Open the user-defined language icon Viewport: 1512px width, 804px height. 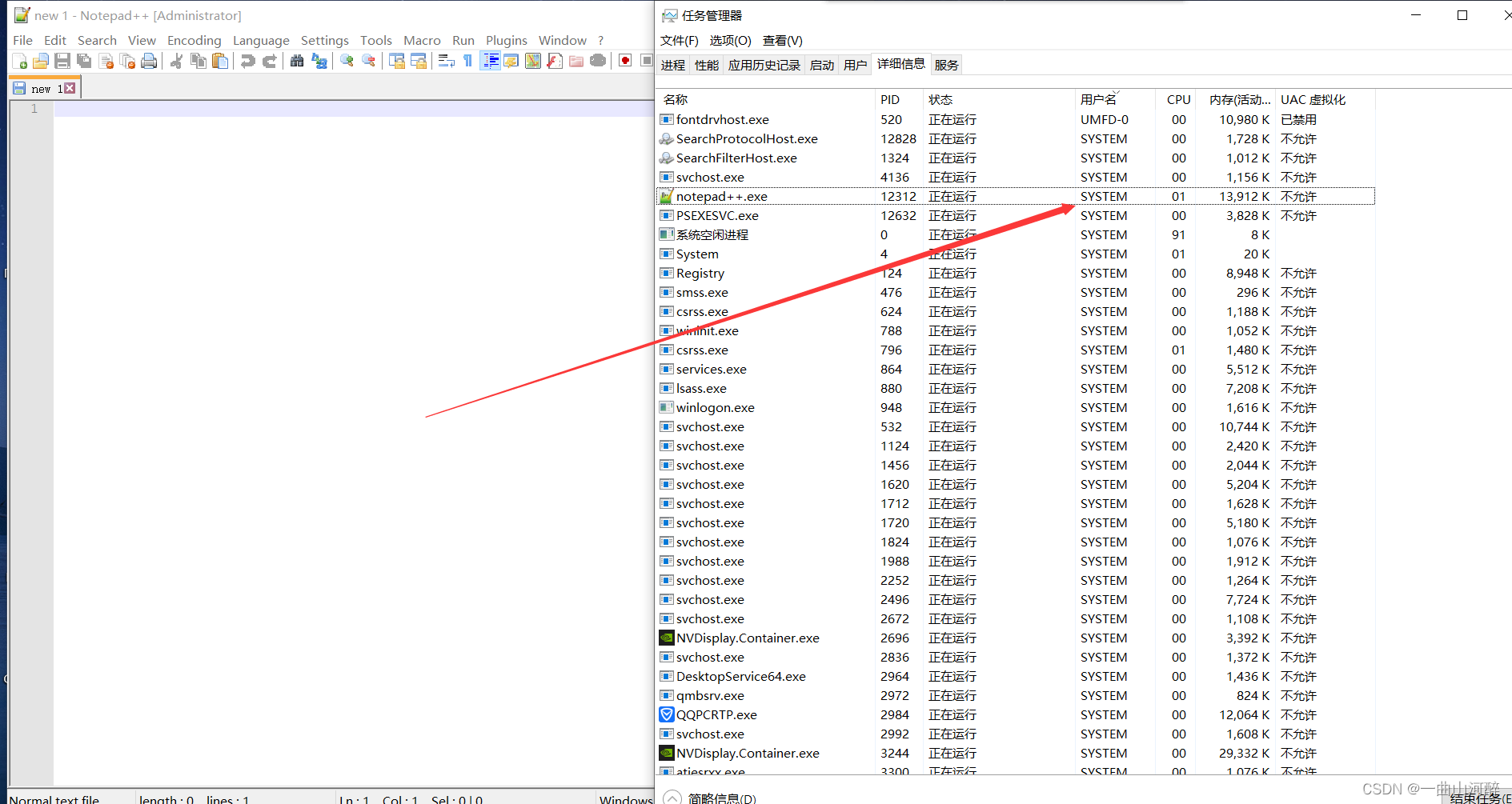click(511, 62)
